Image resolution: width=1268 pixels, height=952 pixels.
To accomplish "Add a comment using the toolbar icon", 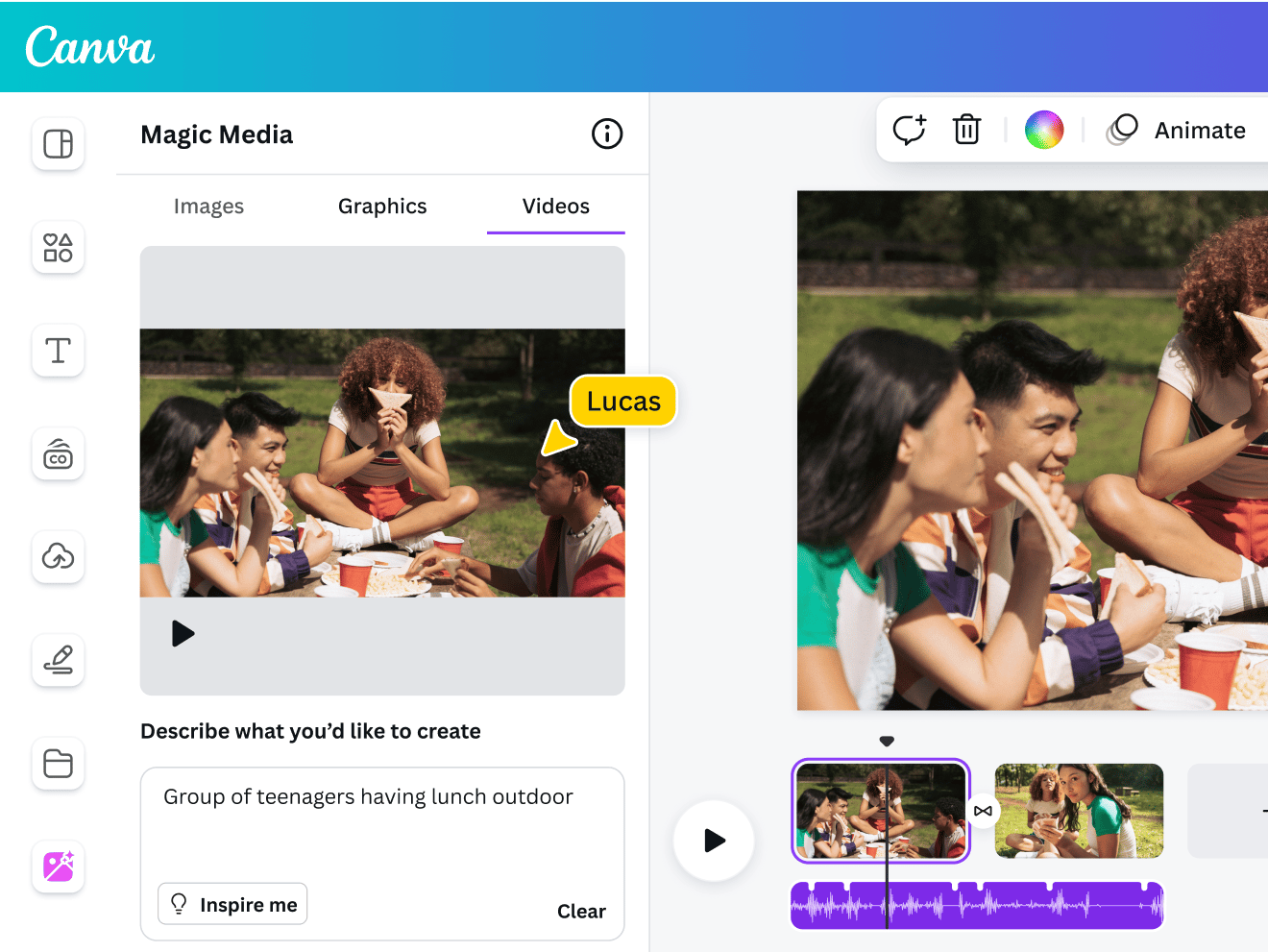I will pos(909,130).
